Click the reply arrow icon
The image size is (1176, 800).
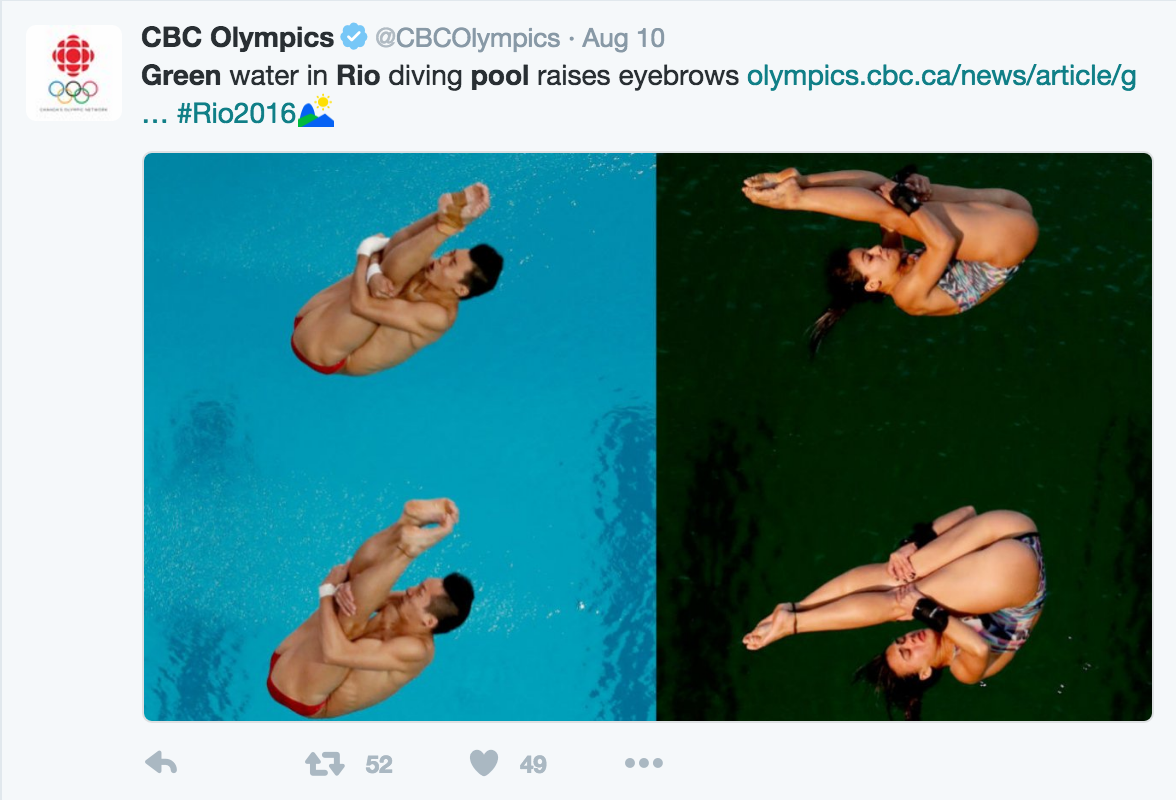161,764
